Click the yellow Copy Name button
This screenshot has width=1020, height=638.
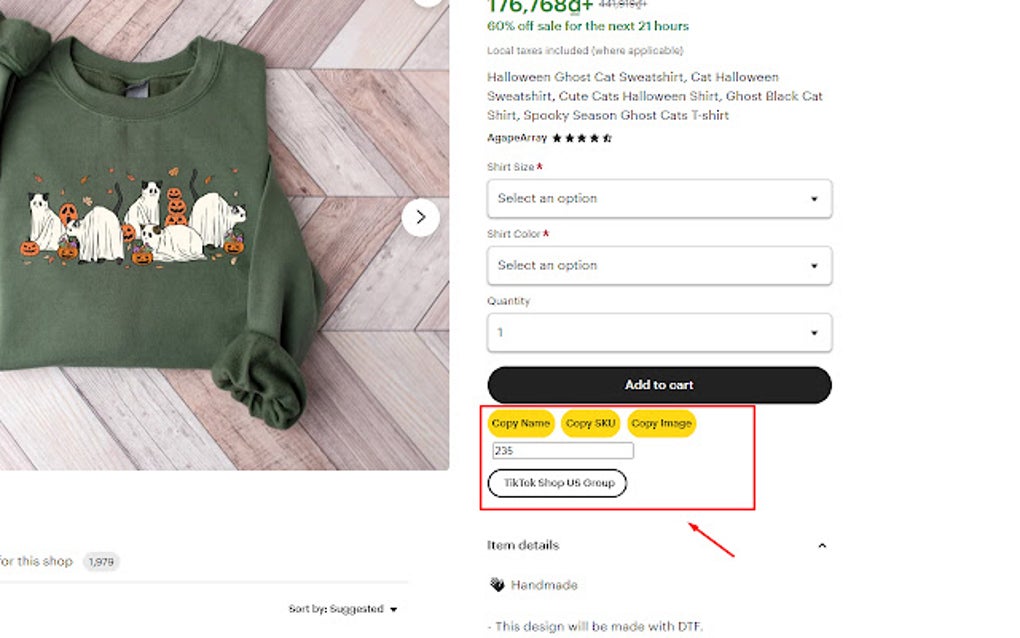pos(521,423)
